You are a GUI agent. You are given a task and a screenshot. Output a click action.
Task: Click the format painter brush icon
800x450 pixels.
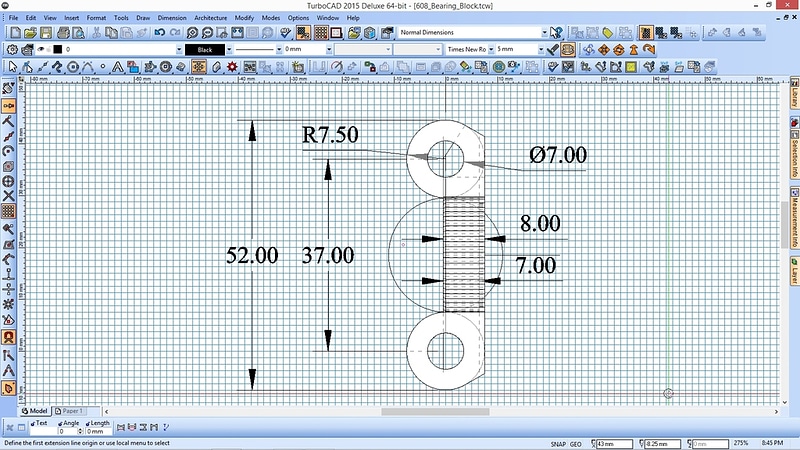point(553,49)
